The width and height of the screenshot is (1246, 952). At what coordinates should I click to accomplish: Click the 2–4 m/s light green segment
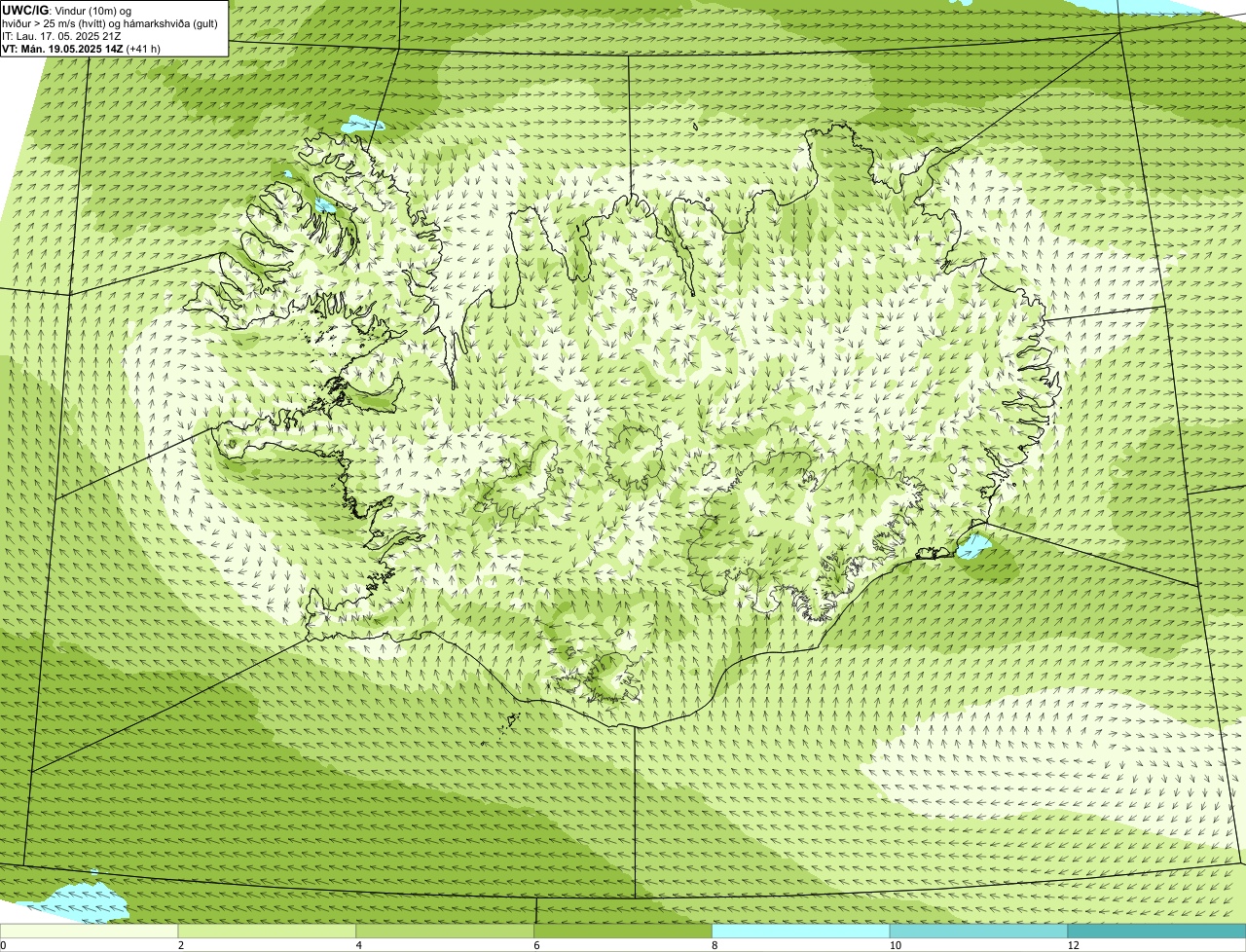268,932
